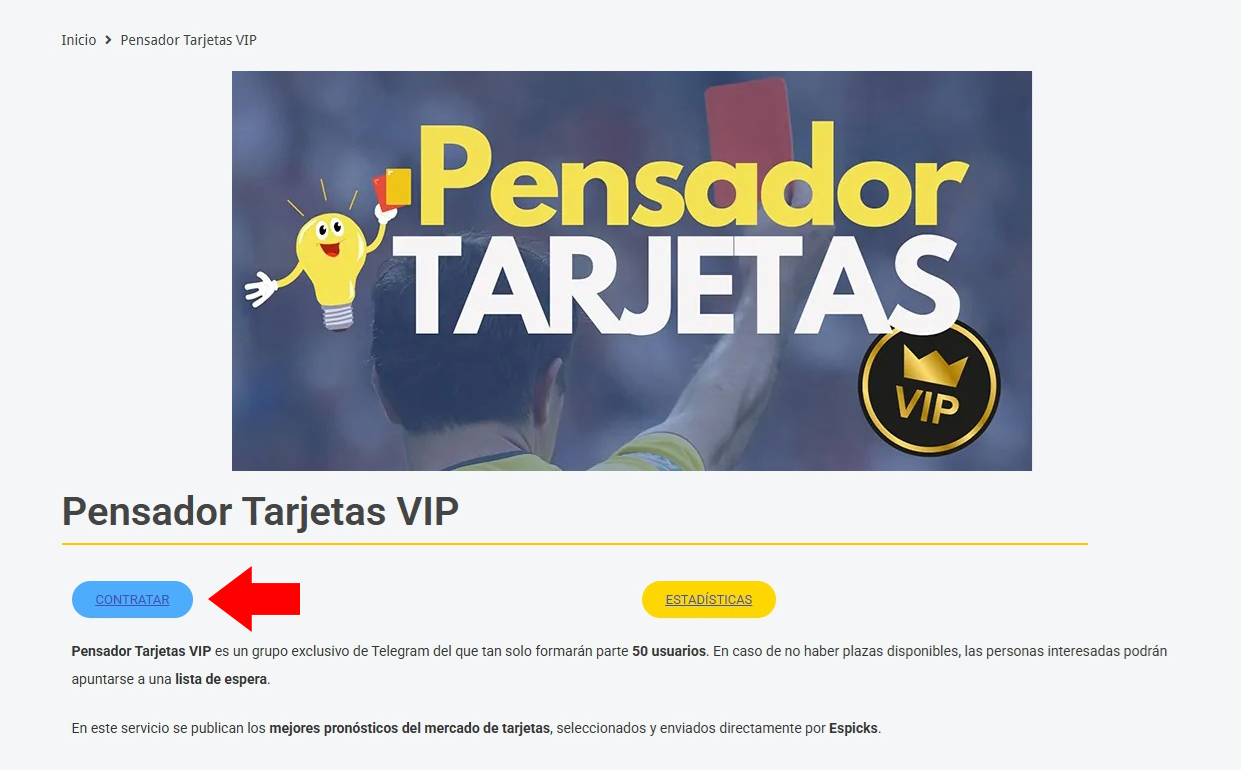Click the yellow divider line under the heading

coord(574,544)
